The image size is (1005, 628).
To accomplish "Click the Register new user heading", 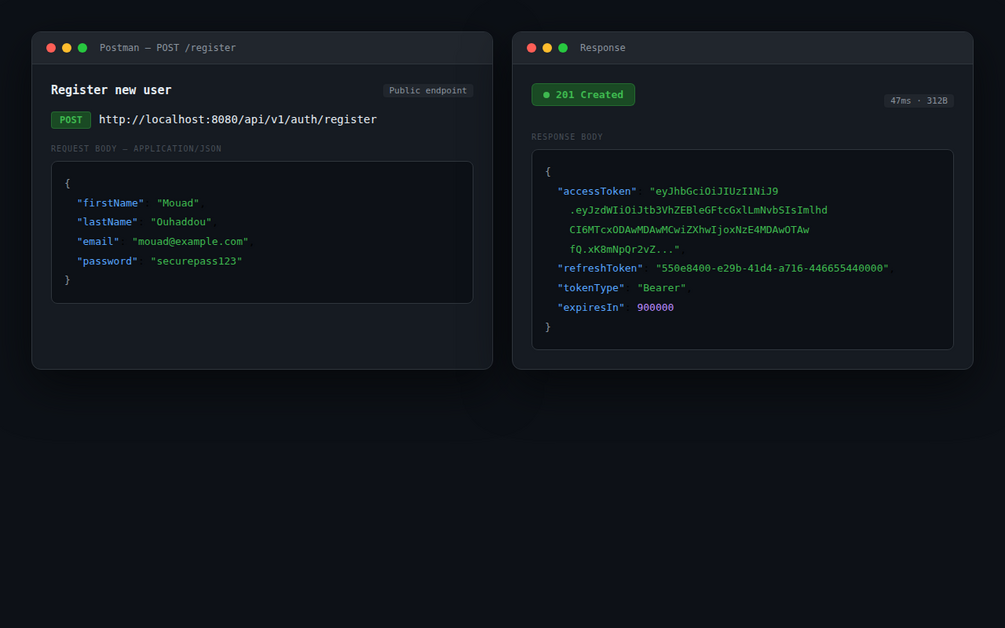I will [112, 90].
